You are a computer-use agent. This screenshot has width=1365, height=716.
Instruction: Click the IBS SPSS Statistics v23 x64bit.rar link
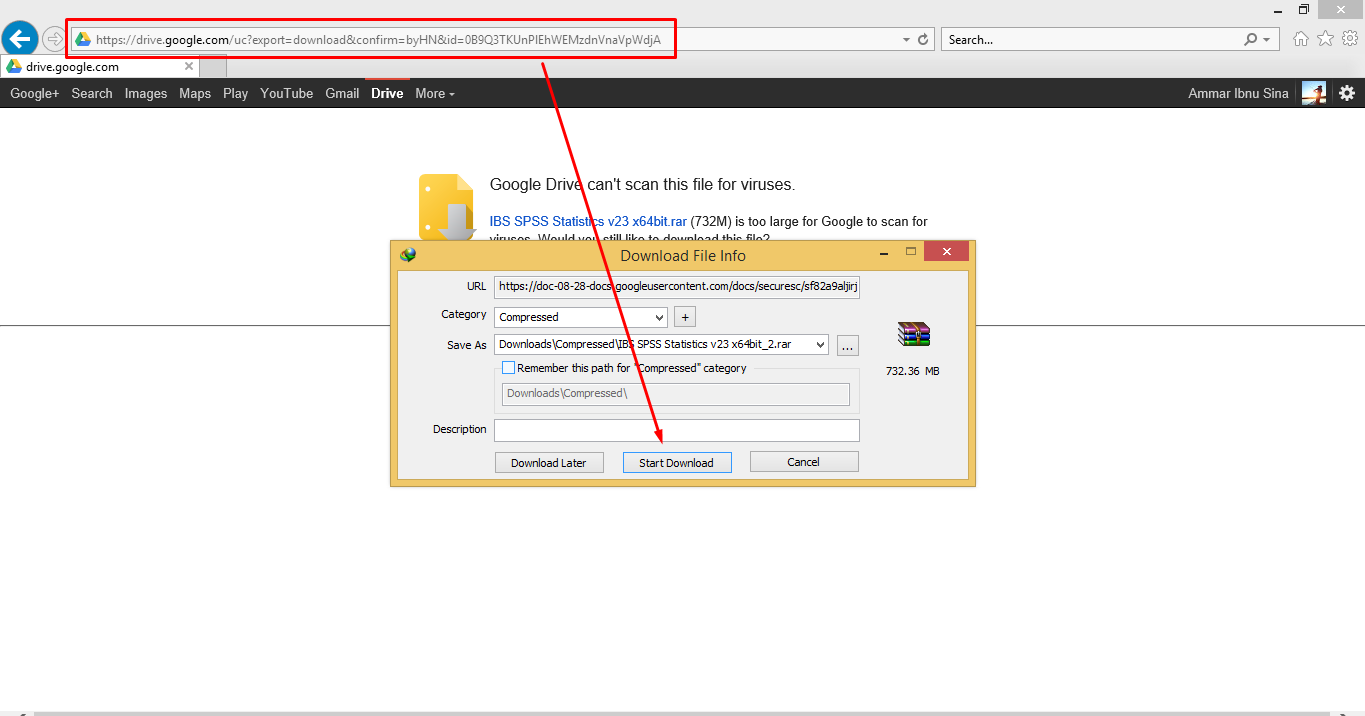click(588, 221)
